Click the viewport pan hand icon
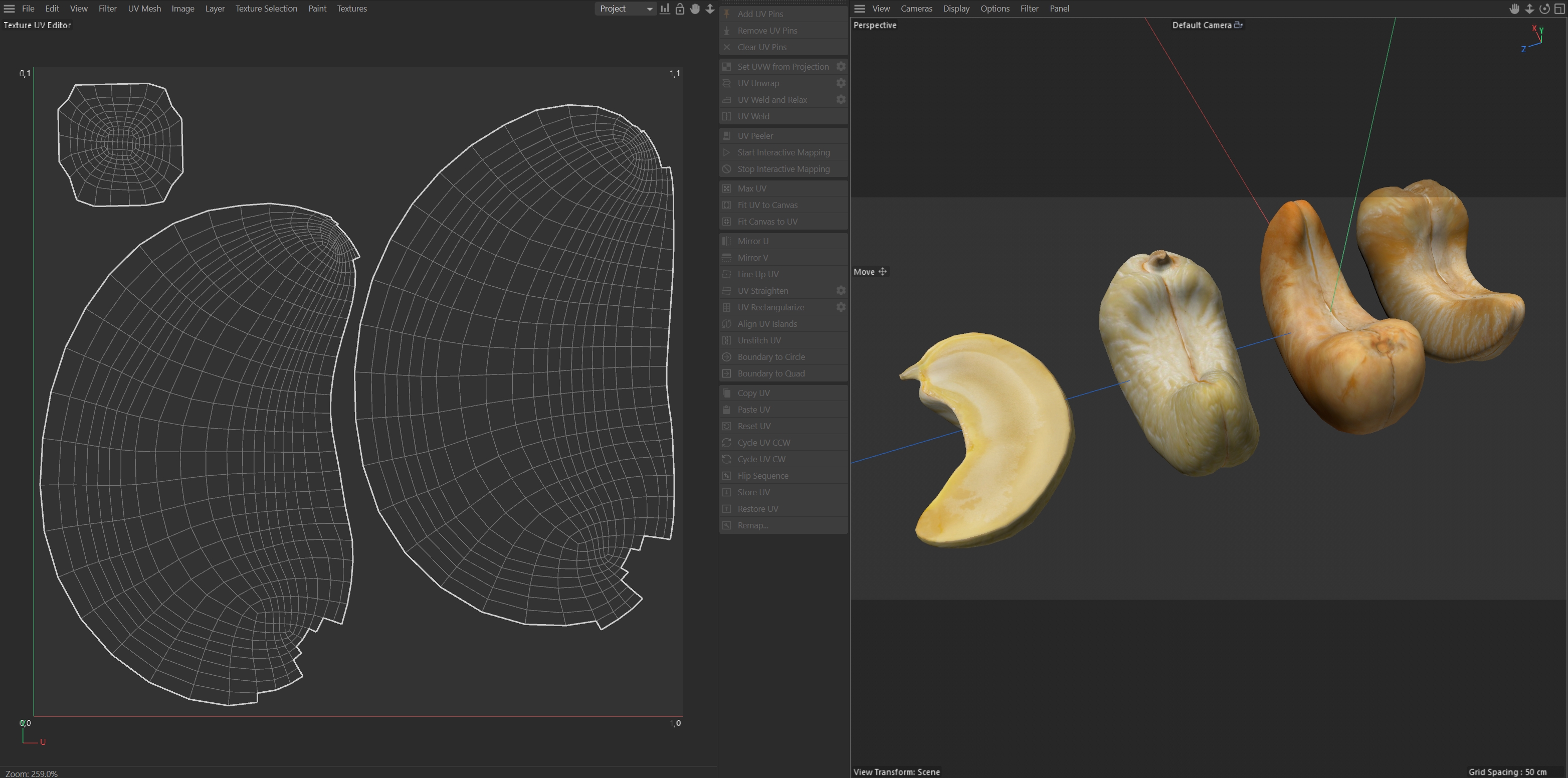 coord(1514,9)
